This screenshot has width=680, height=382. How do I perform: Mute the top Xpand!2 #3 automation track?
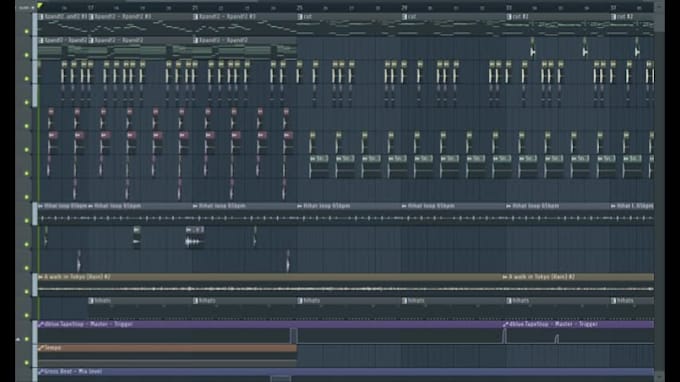pyautogui.click(x=27, y=32)
